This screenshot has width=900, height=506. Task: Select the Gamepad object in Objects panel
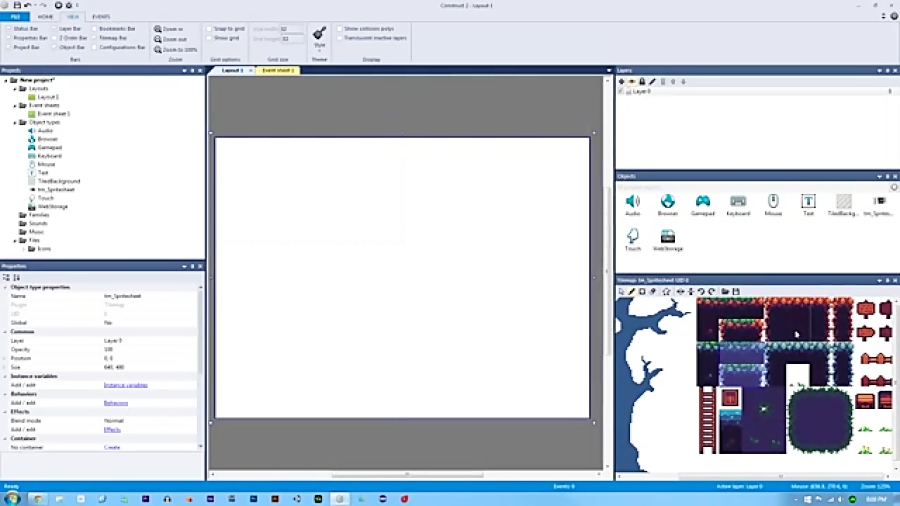tap(703, 204)
